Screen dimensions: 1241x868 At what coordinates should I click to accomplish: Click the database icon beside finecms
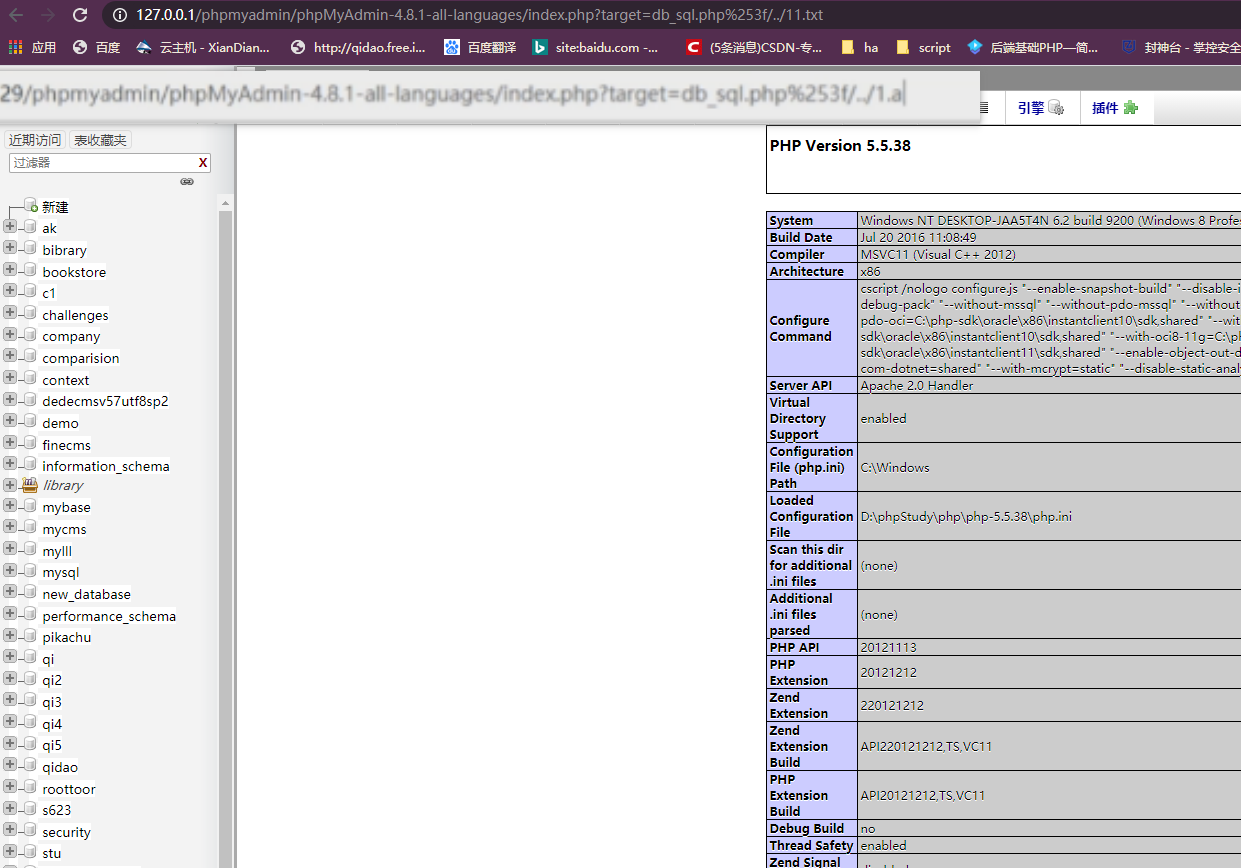[30, 443]
